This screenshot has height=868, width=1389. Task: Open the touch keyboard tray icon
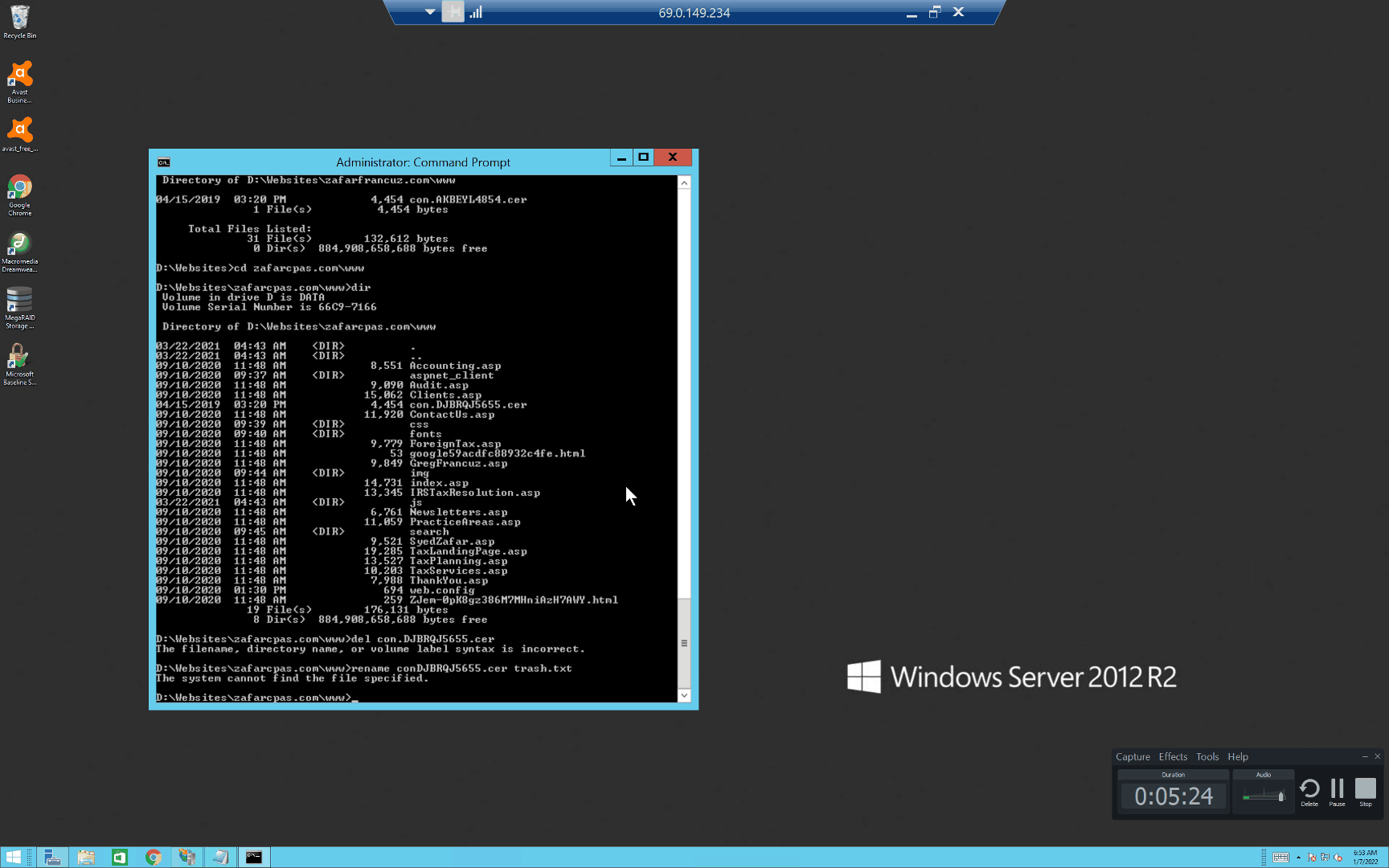coord(1281,858)
